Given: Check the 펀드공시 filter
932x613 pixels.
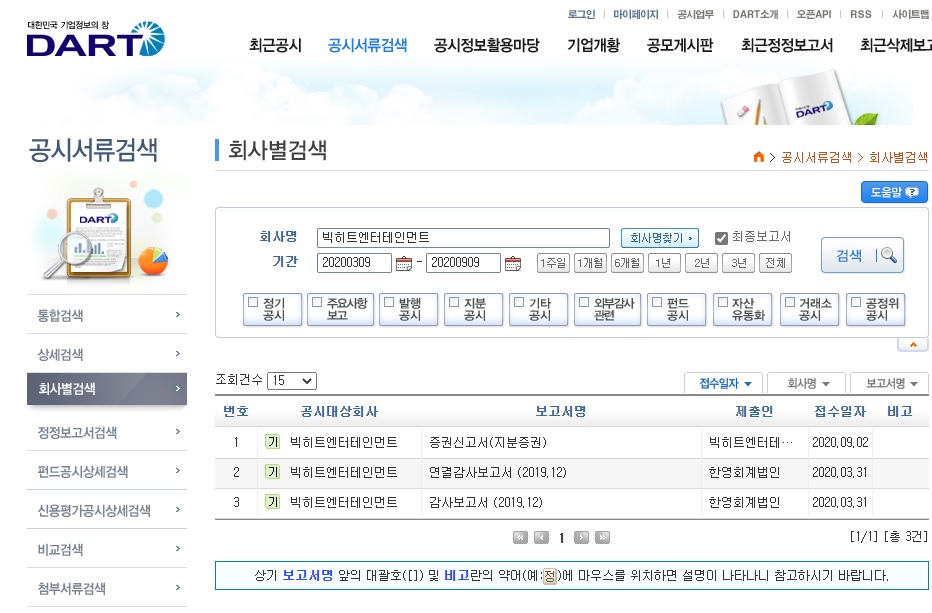Looking at the screenshot, I should coord(657,302).
